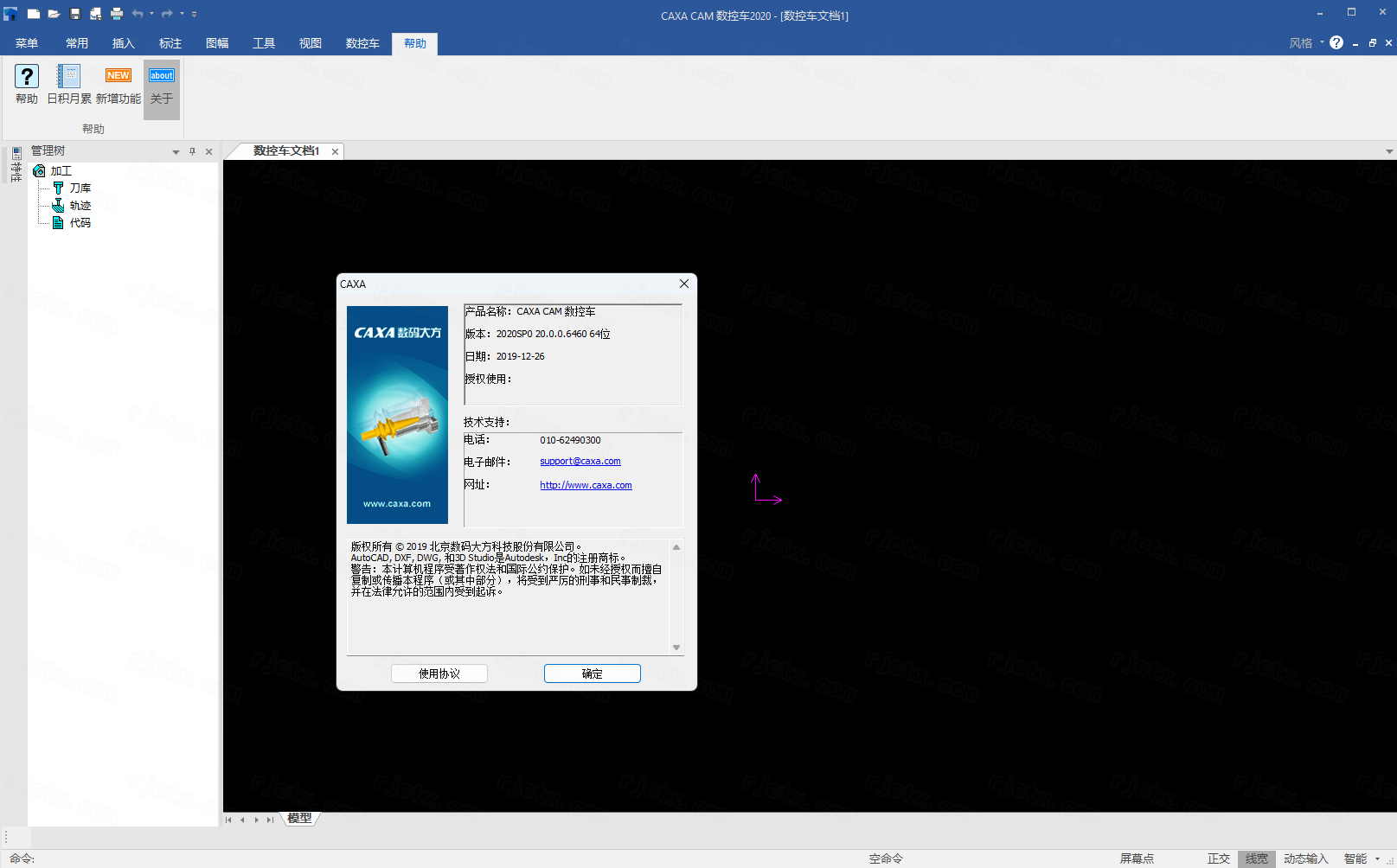Switch to the 数控车 ribbon tab
Screen dimensions: 1397x868
click(362, 43)
